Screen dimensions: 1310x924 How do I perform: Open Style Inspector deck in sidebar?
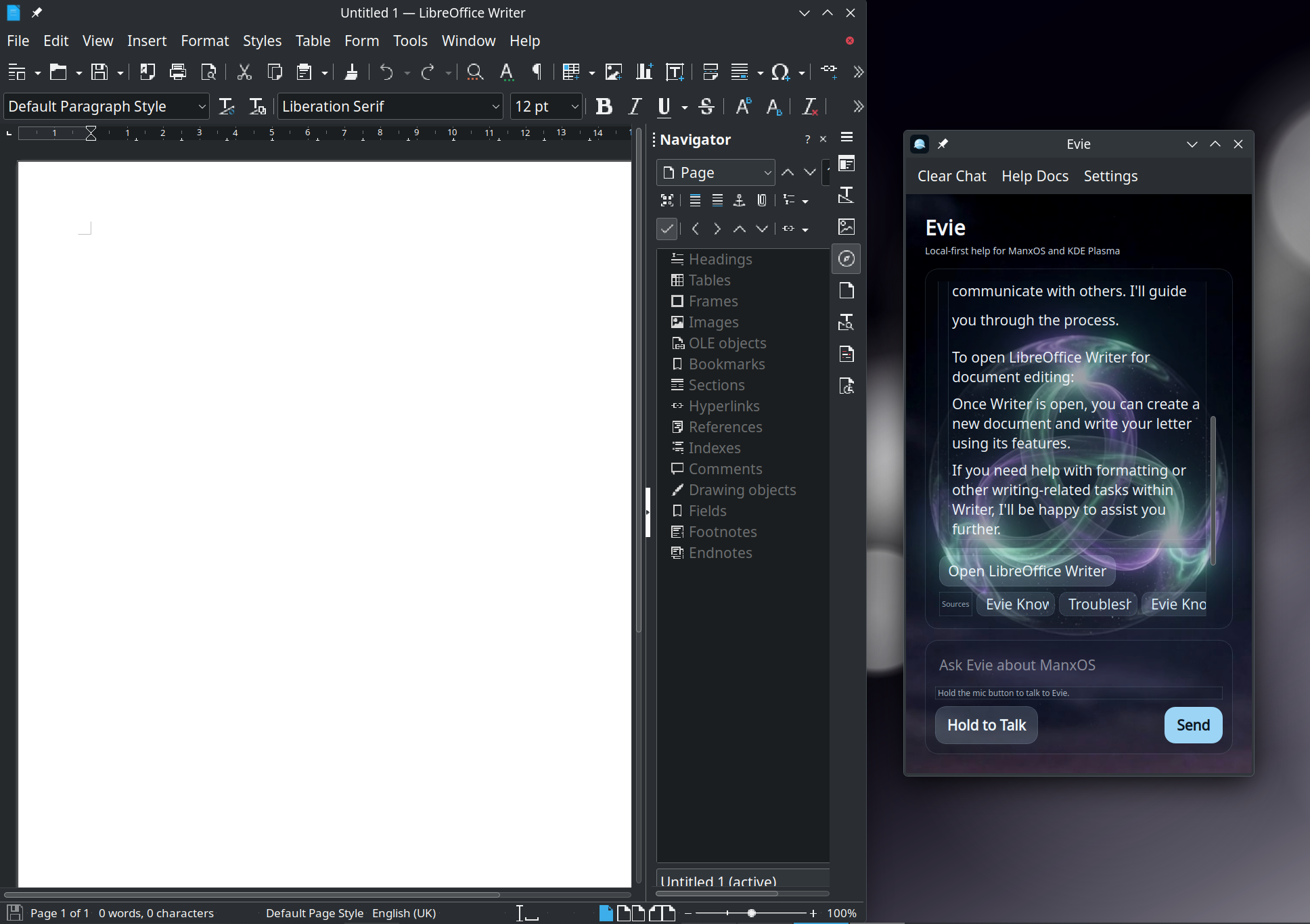846,322
